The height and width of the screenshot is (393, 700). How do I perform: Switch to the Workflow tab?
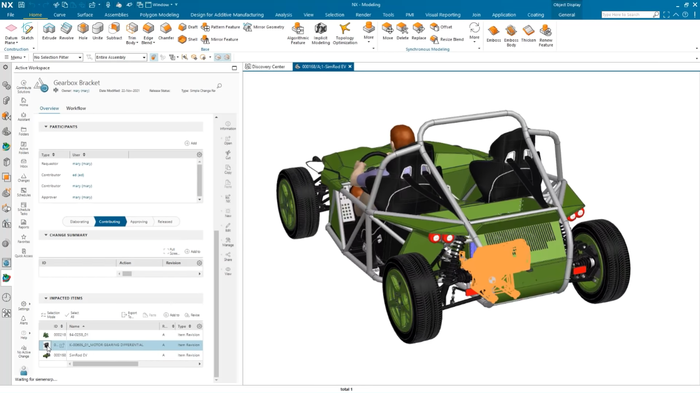[x=76, y=108]
